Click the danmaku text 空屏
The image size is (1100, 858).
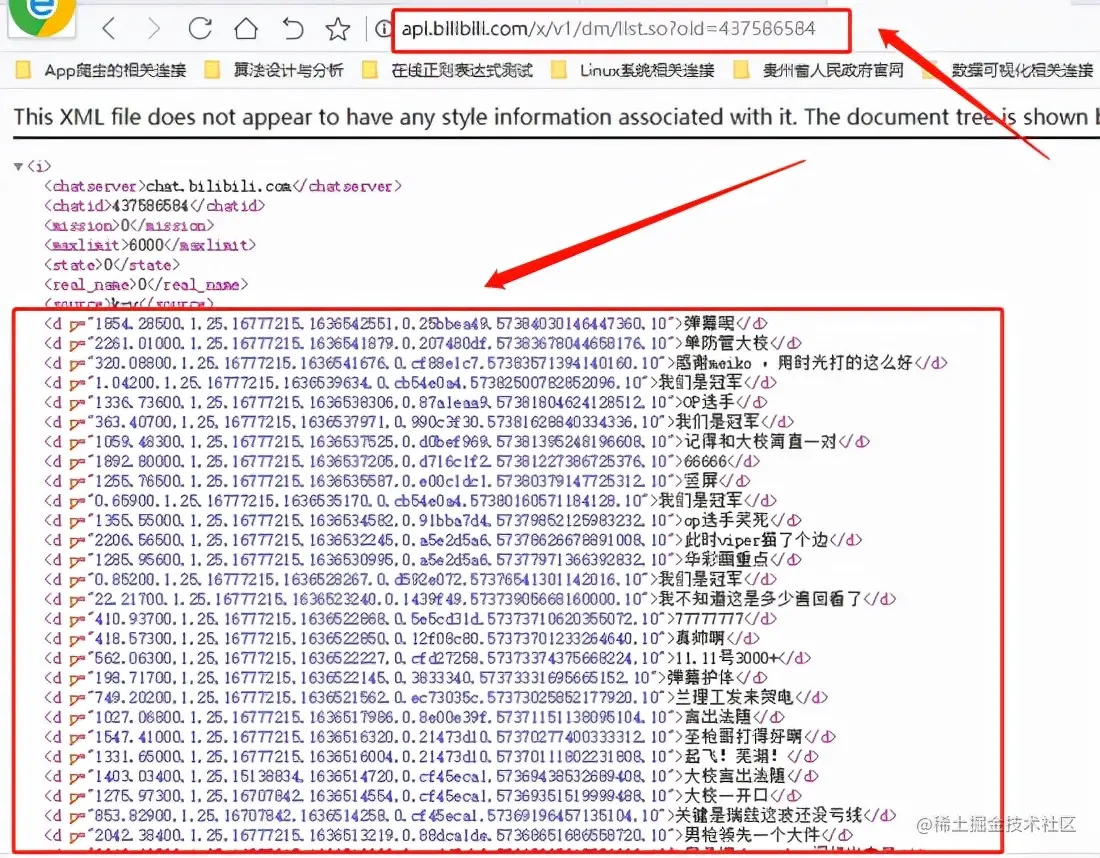700,481
